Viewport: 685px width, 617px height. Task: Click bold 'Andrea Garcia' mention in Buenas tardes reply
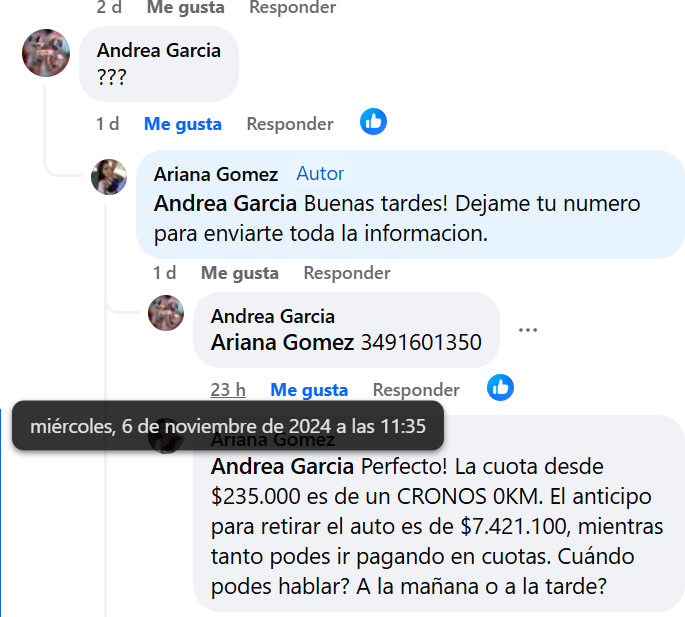225,204
